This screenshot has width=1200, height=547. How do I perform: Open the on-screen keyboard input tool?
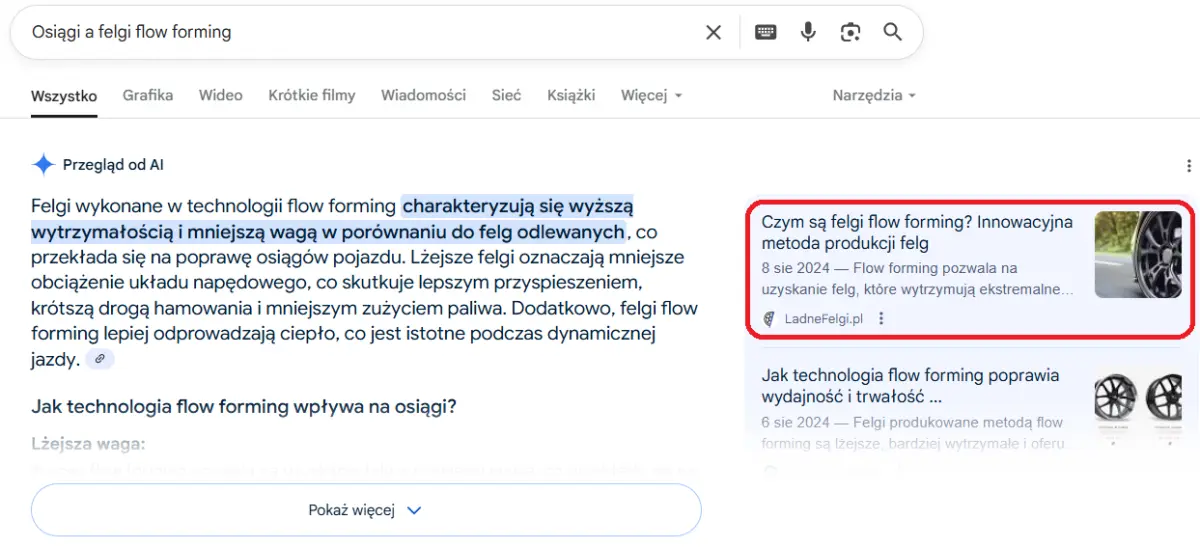765,32
